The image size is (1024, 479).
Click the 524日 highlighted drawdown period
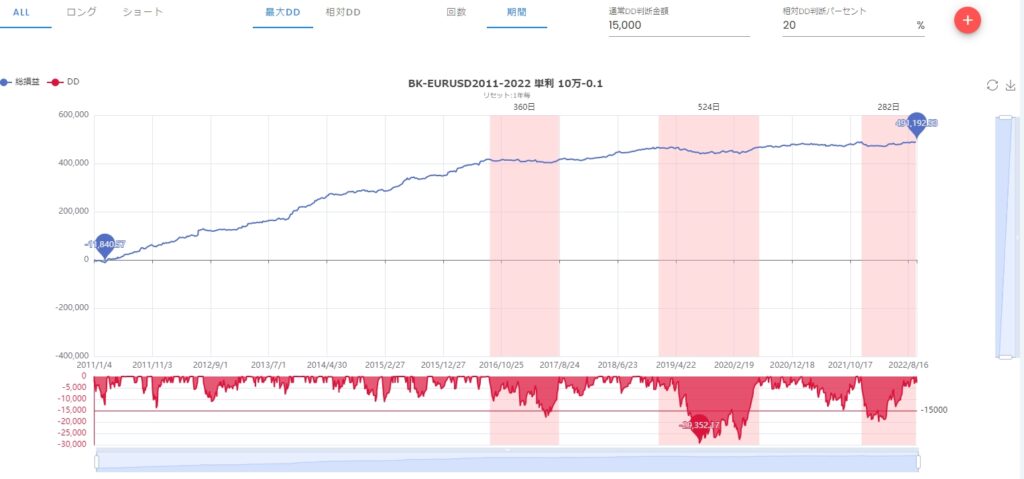point(709,237)
